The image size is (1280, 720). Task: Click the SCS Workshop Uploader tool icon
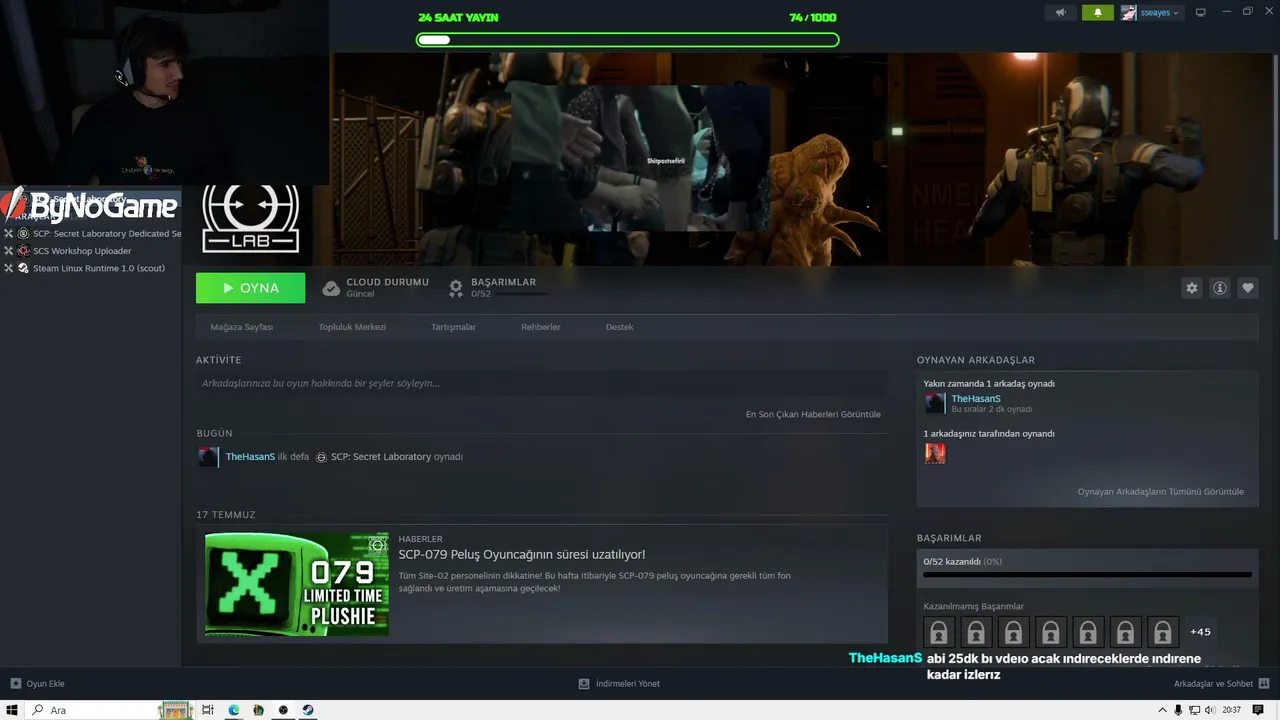(24, 251)
